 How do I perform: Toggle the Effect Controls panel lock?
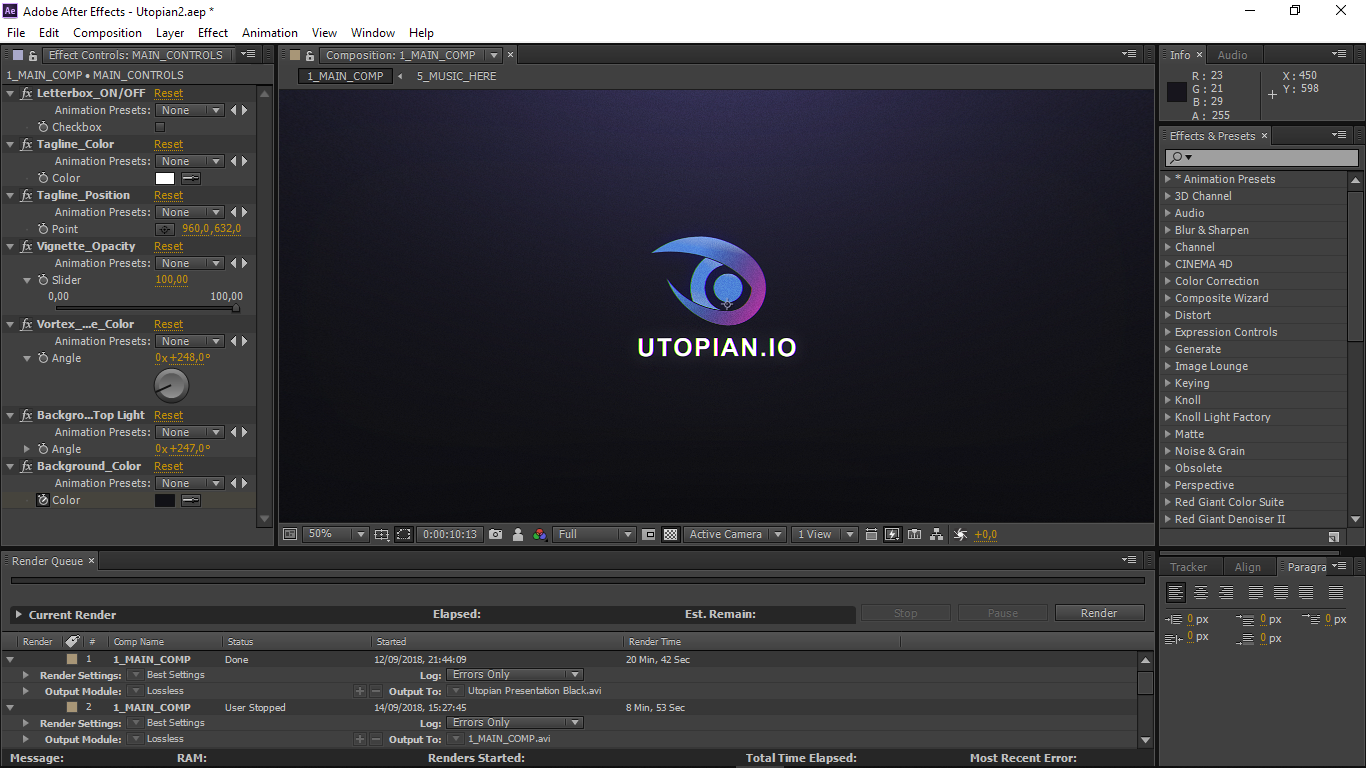pos(33,55)
